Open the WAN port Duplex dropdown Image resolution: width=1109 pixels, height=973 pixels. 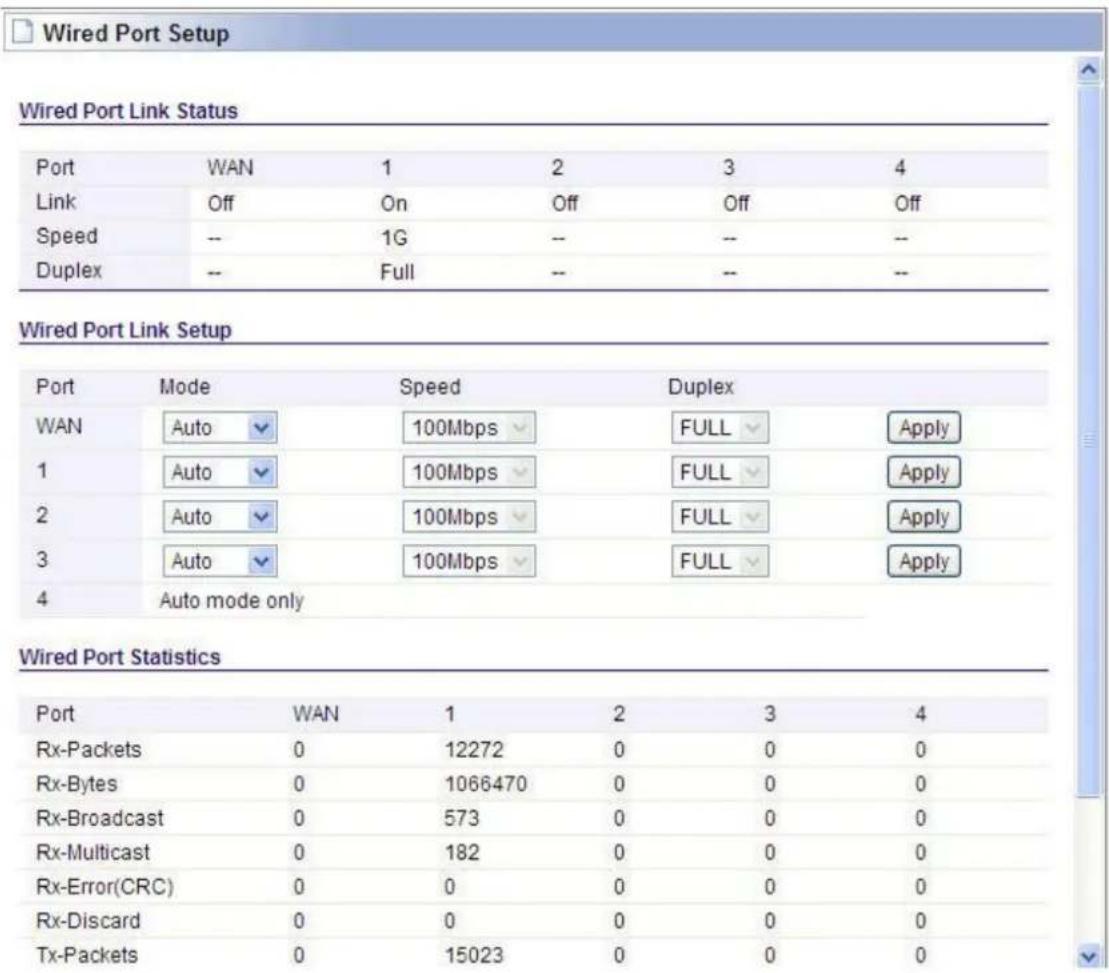[x=719, y=428]
